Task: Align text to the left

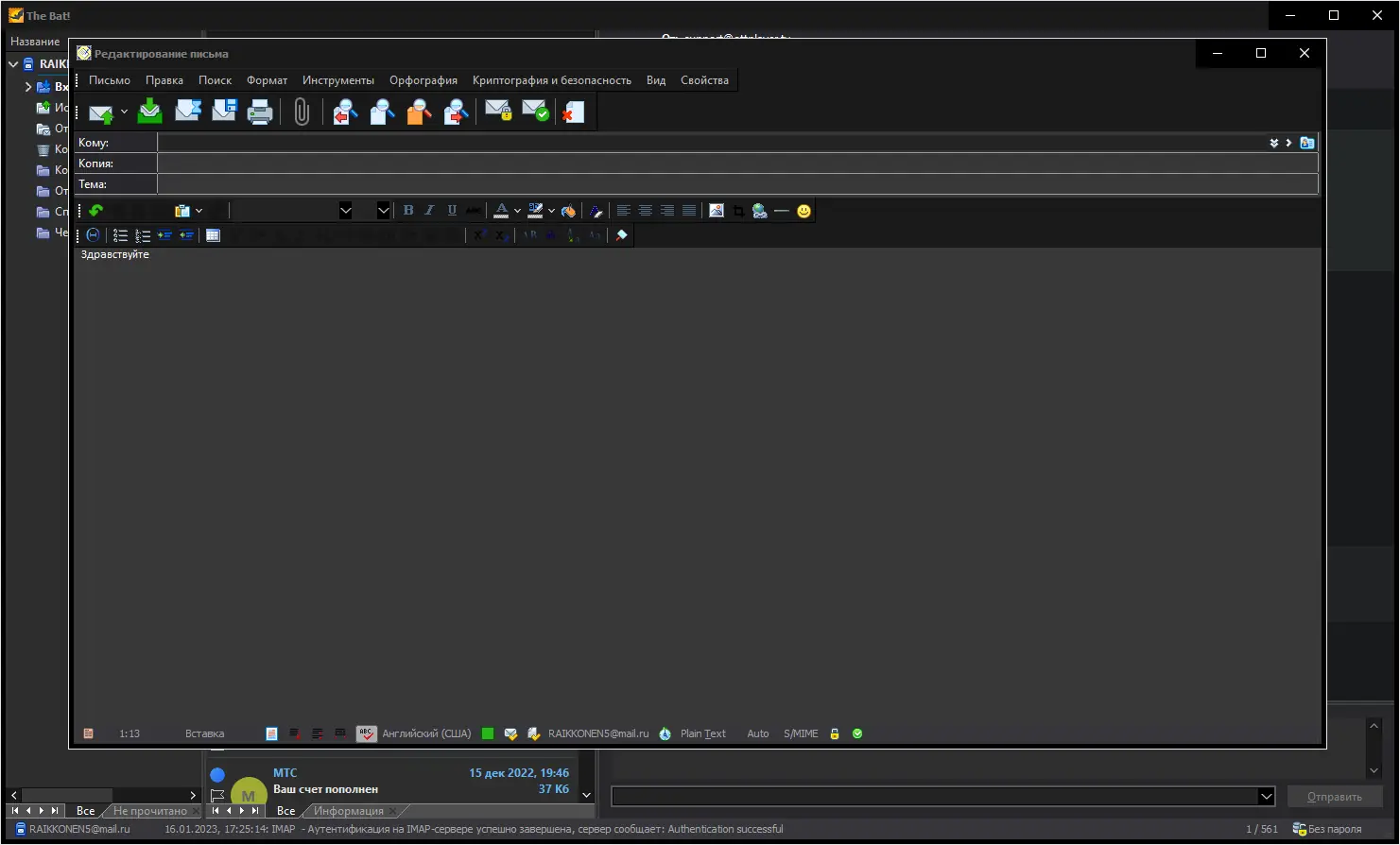Action: (623, 211)
